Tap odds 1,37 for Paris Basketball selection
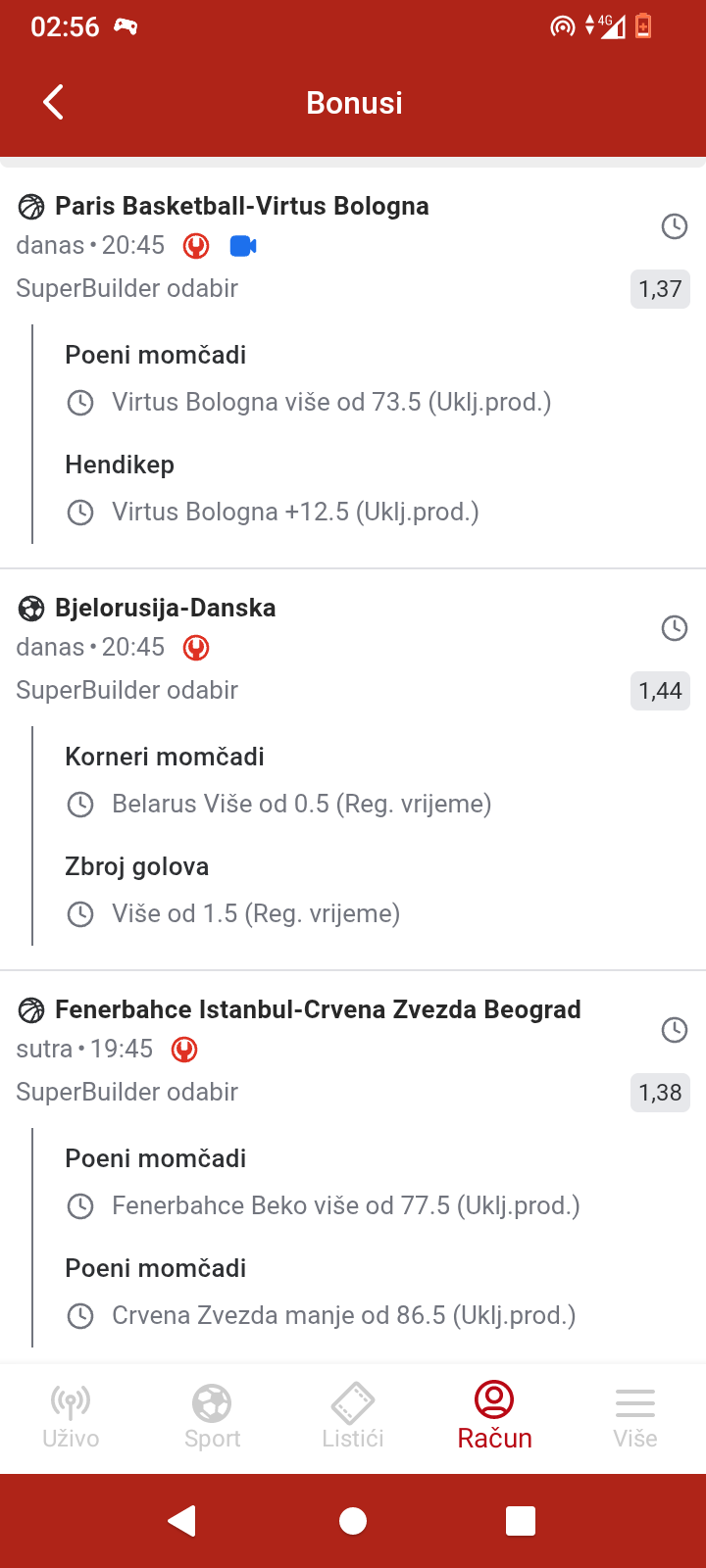The image size is (706, 1568). (660, 289)
